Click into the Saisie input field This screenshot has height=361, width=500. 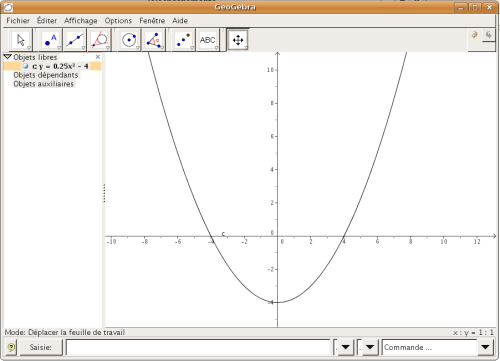click(x=198, y=347)
